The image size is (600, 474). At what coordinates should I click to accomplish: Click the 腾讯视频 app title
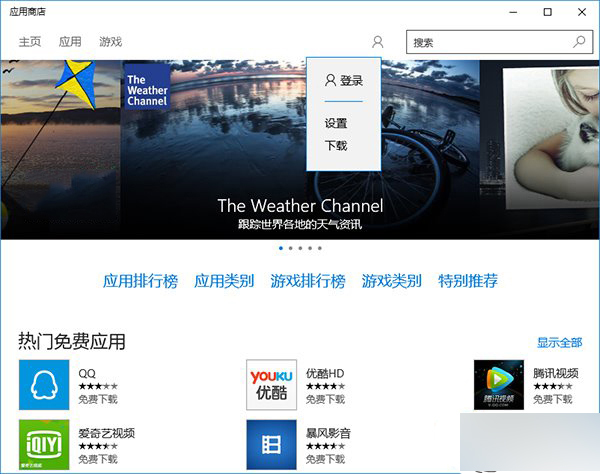point(556,373)
